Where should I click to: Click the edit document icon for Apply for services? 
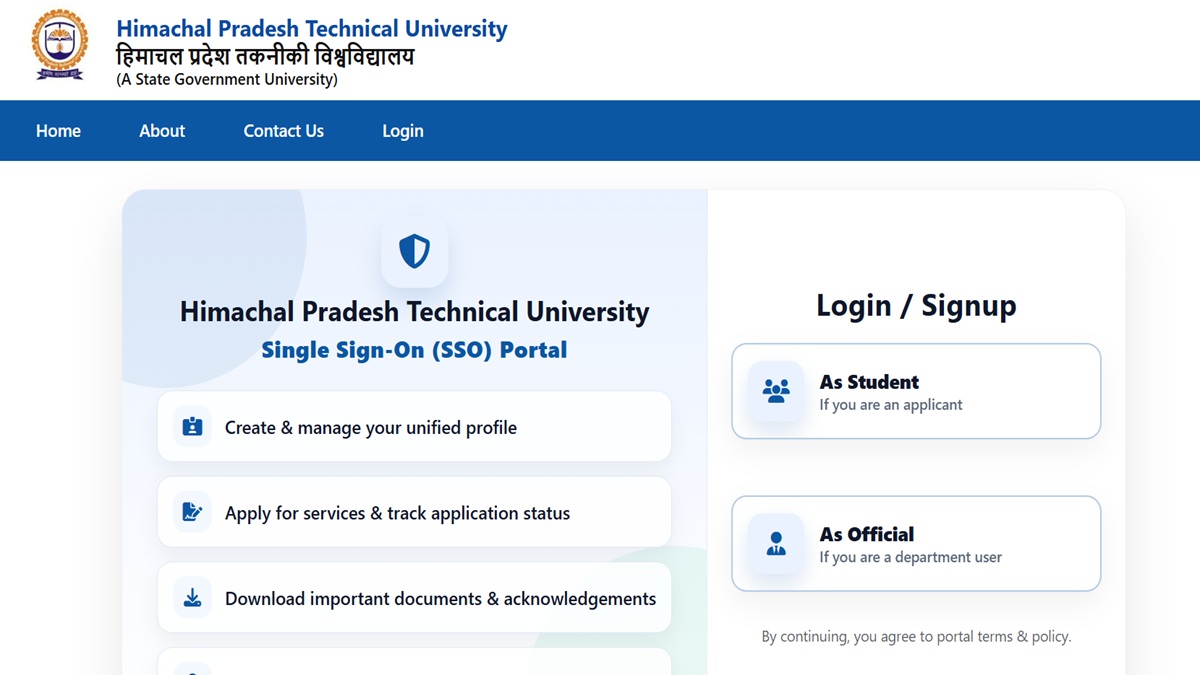click(192, 513)
